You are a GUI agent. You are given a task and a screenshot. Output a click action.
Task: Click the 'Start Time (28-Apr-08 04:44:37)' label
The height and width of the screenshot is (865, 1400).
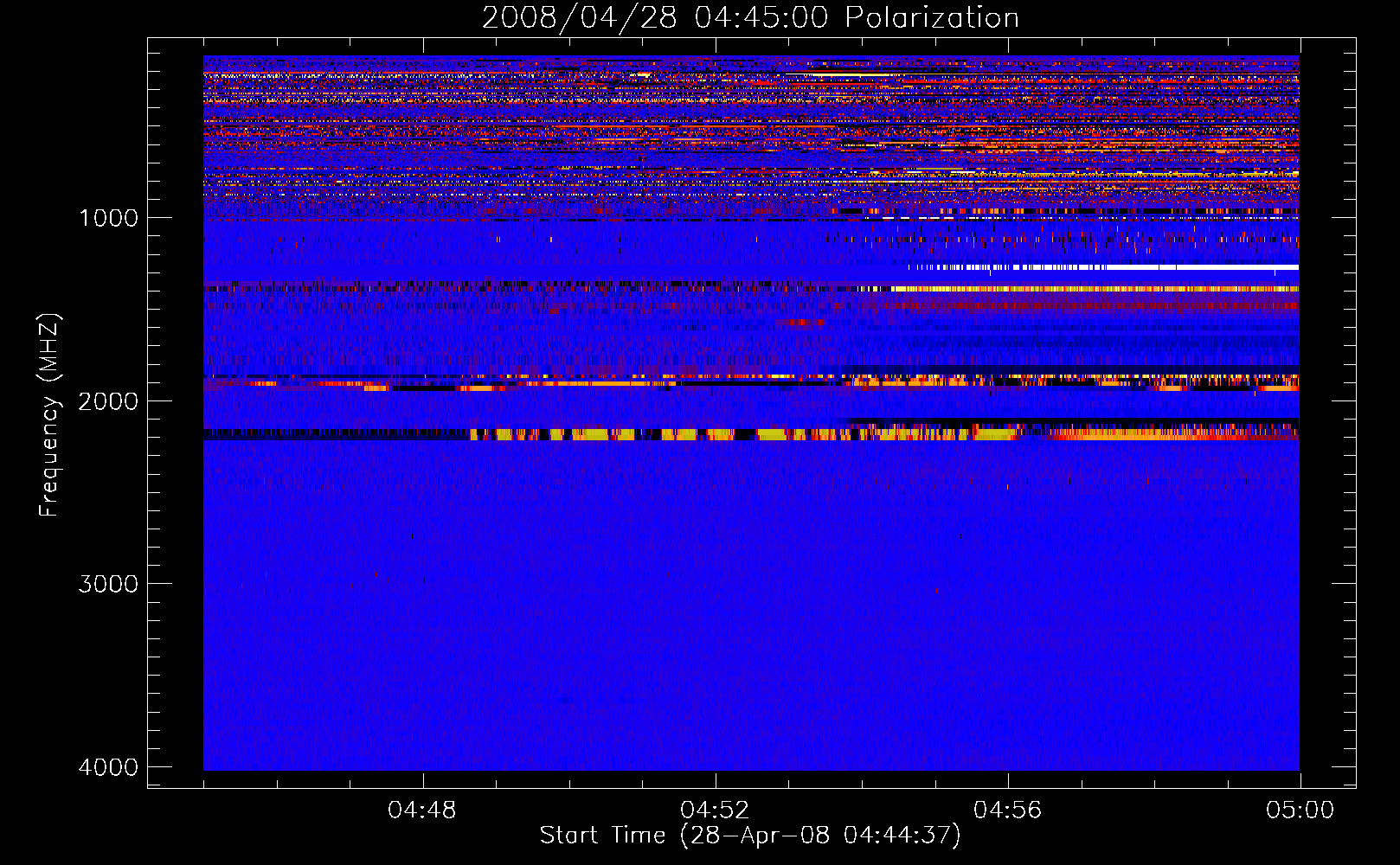750,836
